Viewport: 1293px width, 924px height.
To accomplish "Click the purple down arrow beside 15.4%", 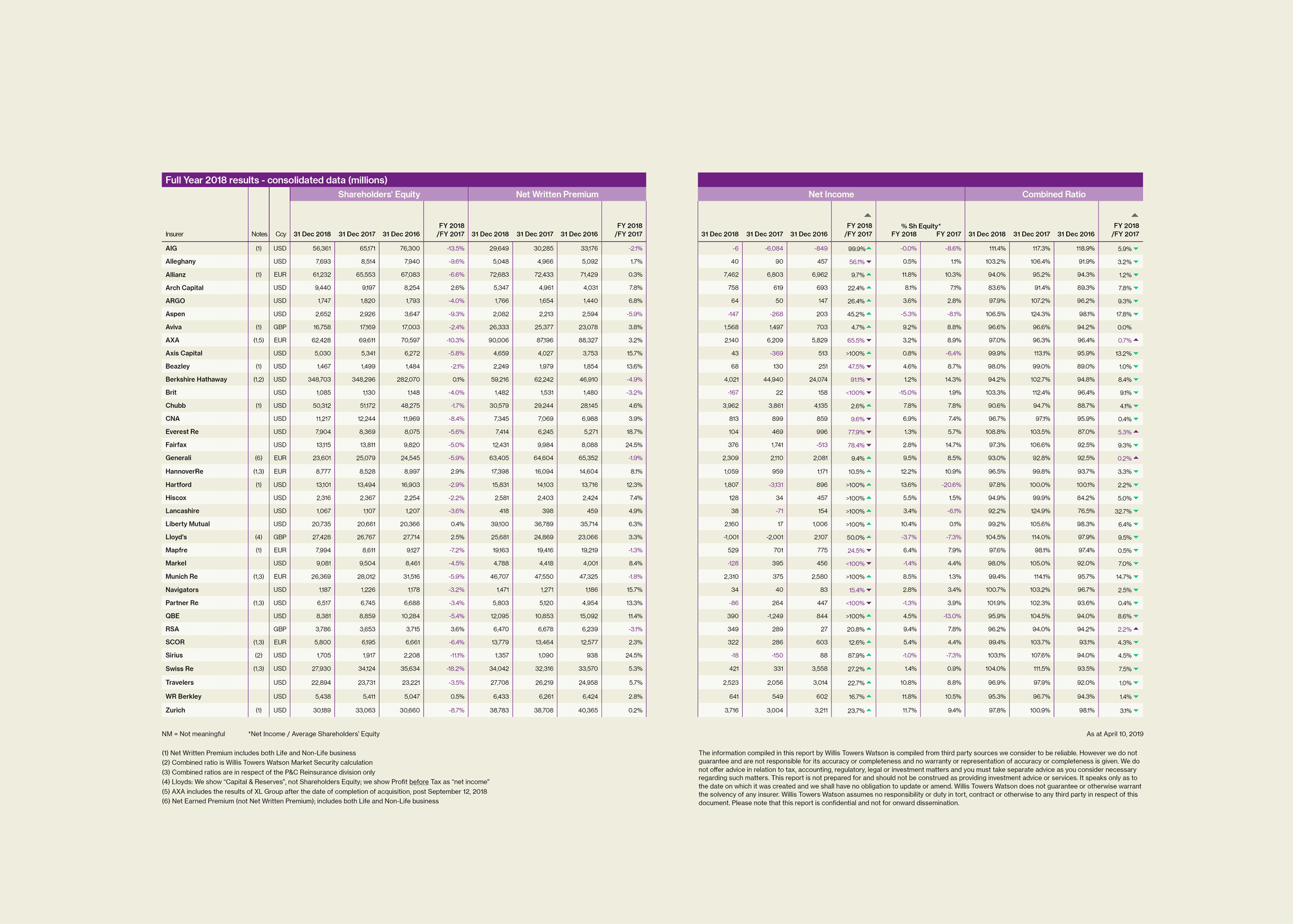I will click(x=869, y=590).
